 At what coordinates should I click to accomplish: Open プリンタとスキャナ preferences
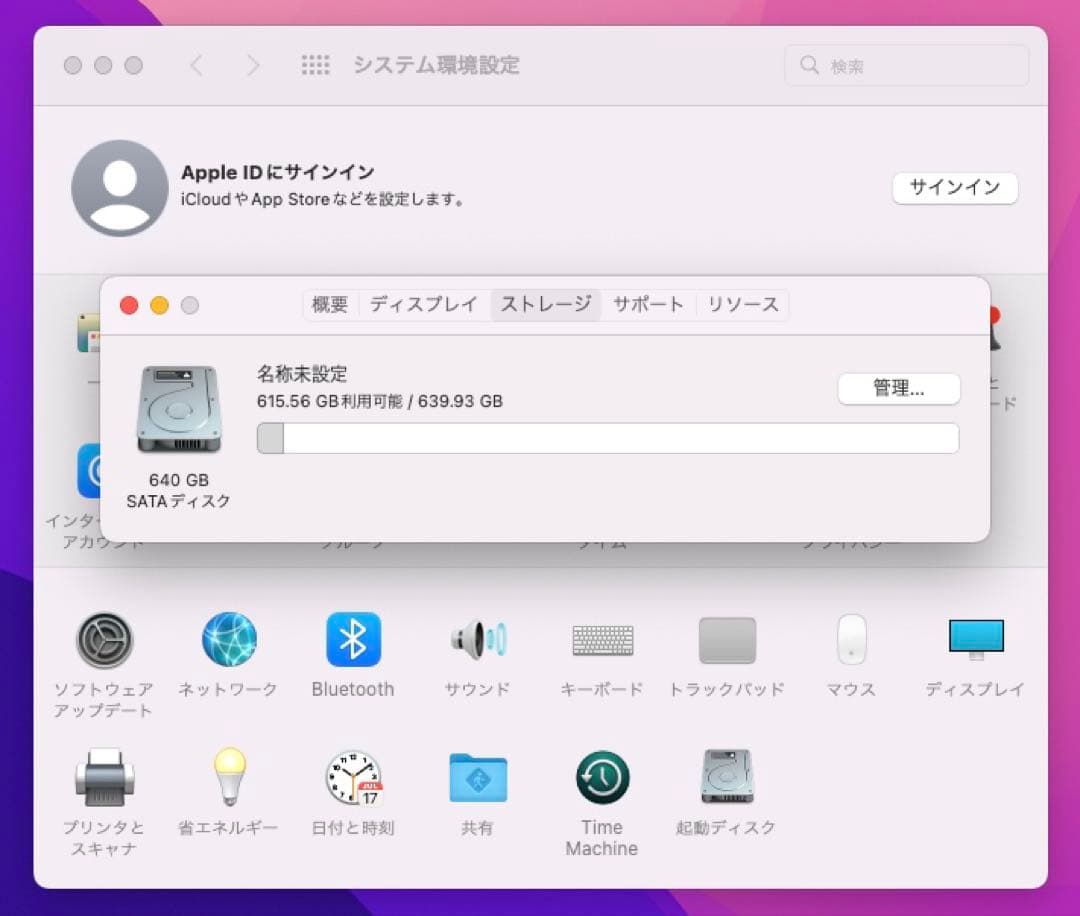[103, 777]
